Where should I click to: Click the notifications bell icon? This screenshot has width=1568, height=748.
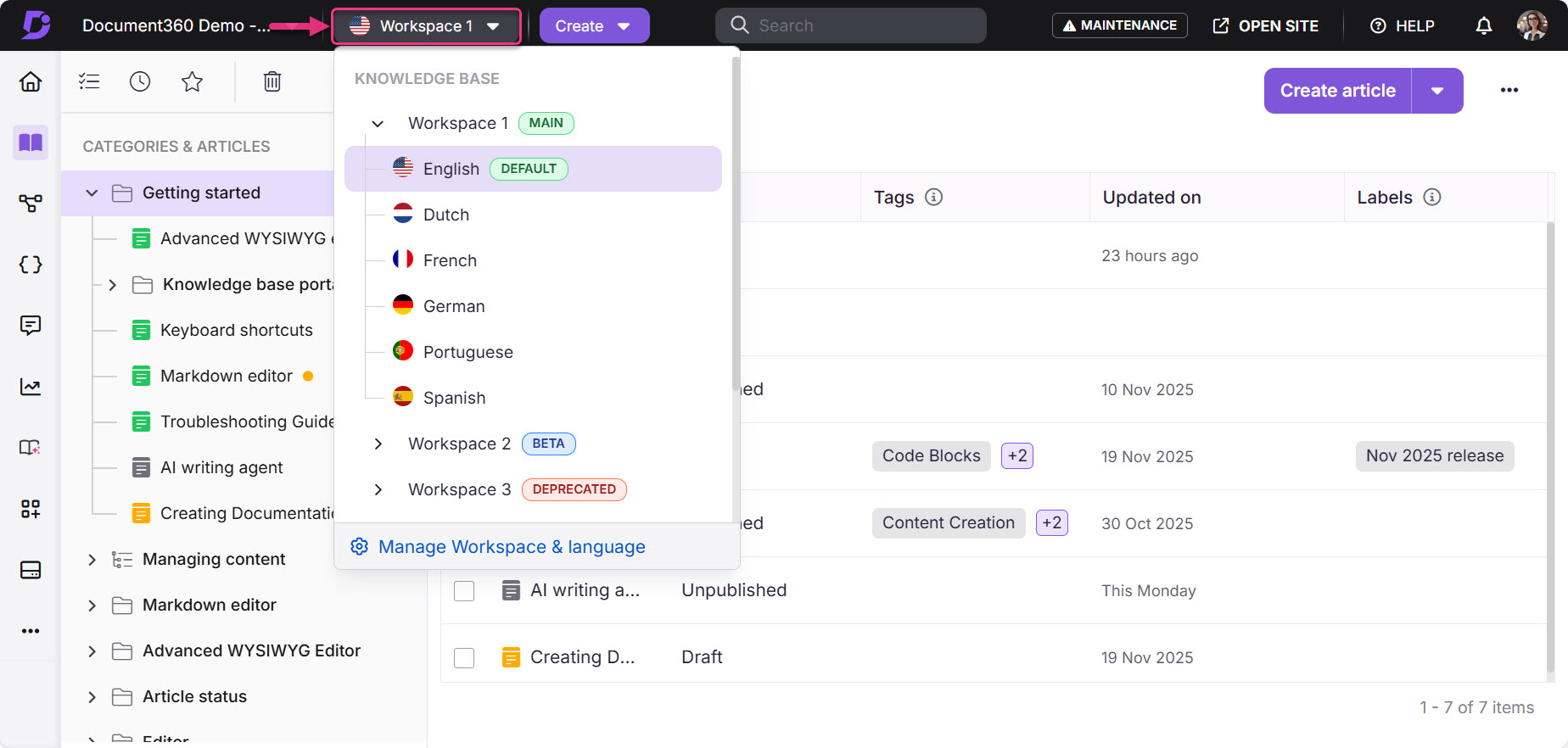point(1484,25)
